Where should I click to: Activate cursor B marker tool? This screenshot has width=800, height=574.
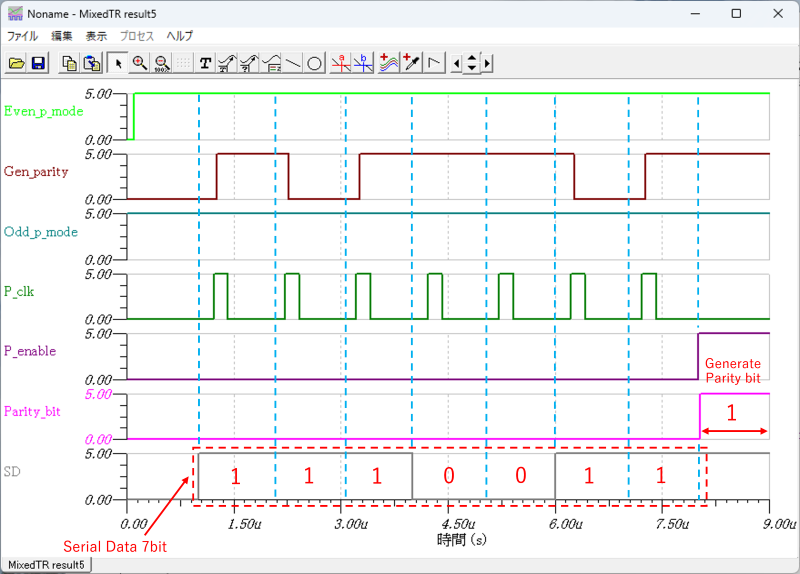(363, 63)
